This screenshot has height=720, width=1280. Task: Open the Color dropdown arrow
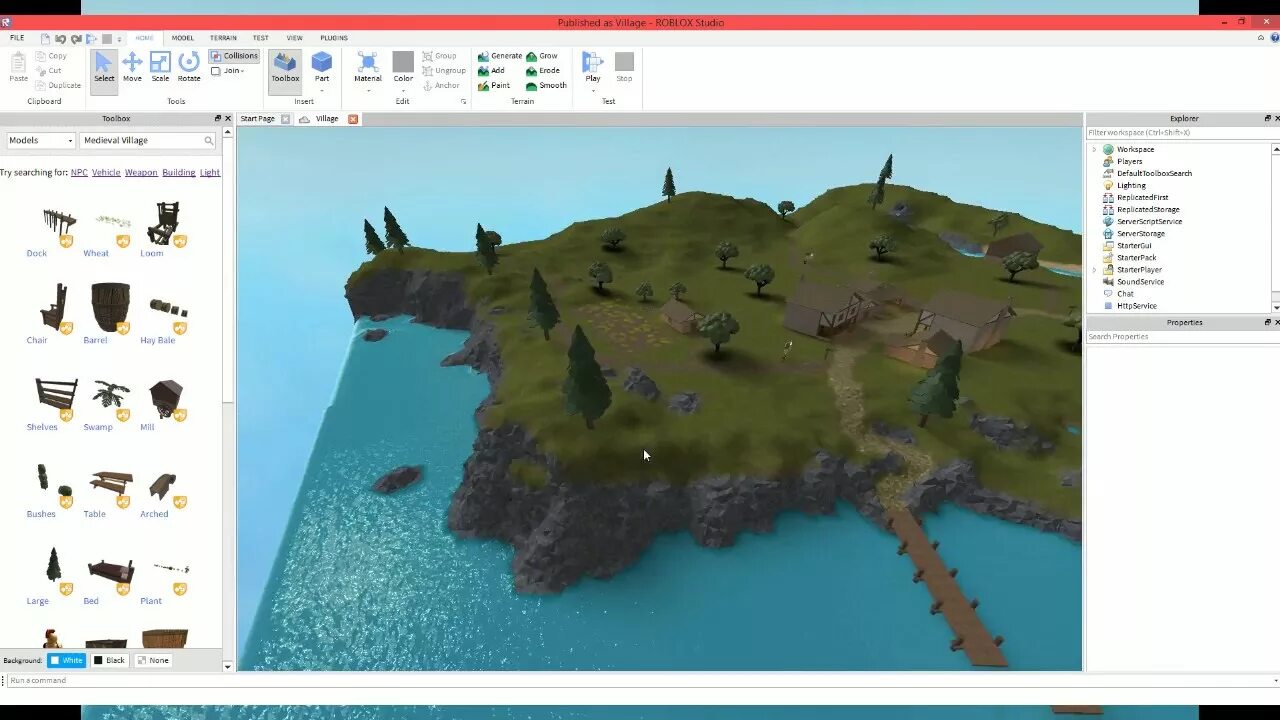(x=403, y=91)
